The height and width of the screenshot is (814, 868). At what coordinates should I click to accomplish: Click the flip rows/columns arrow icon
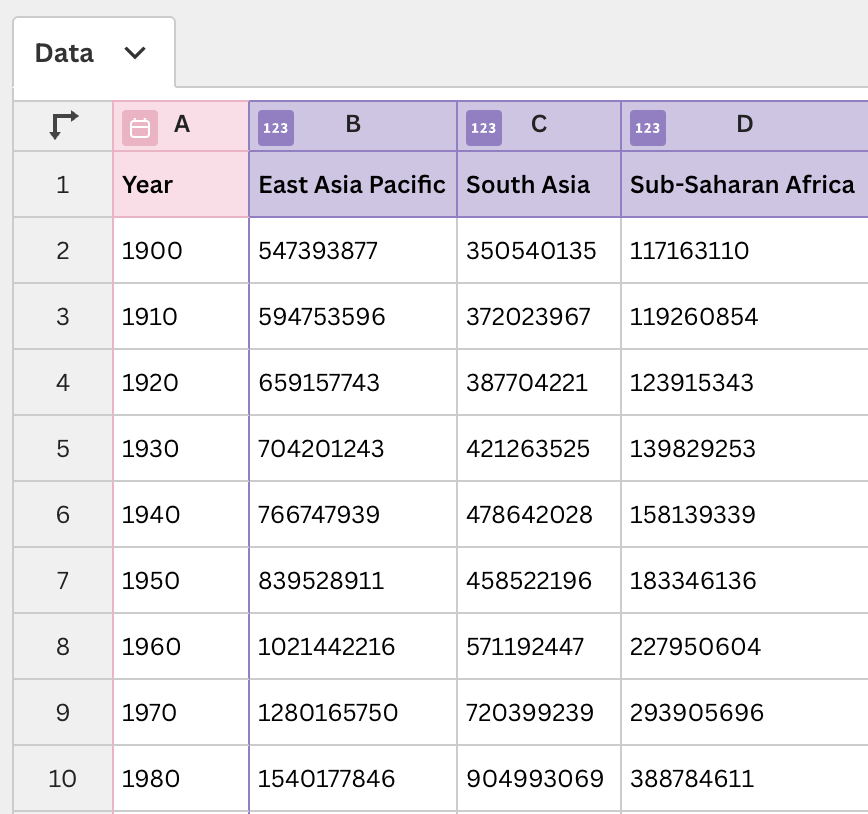pos(61,125)
